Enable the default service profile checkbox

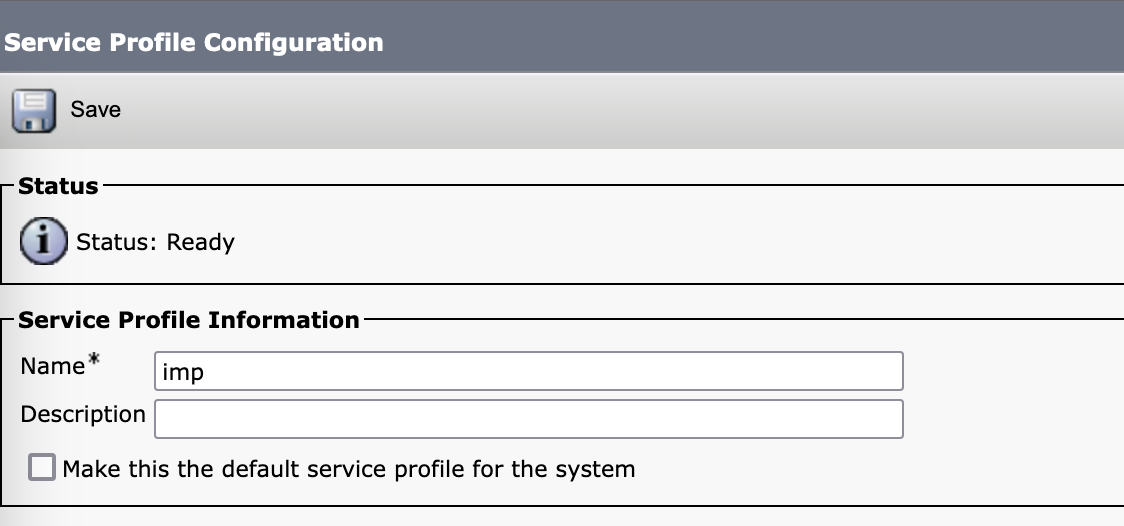pyautogui.click(x=42, y=468)
